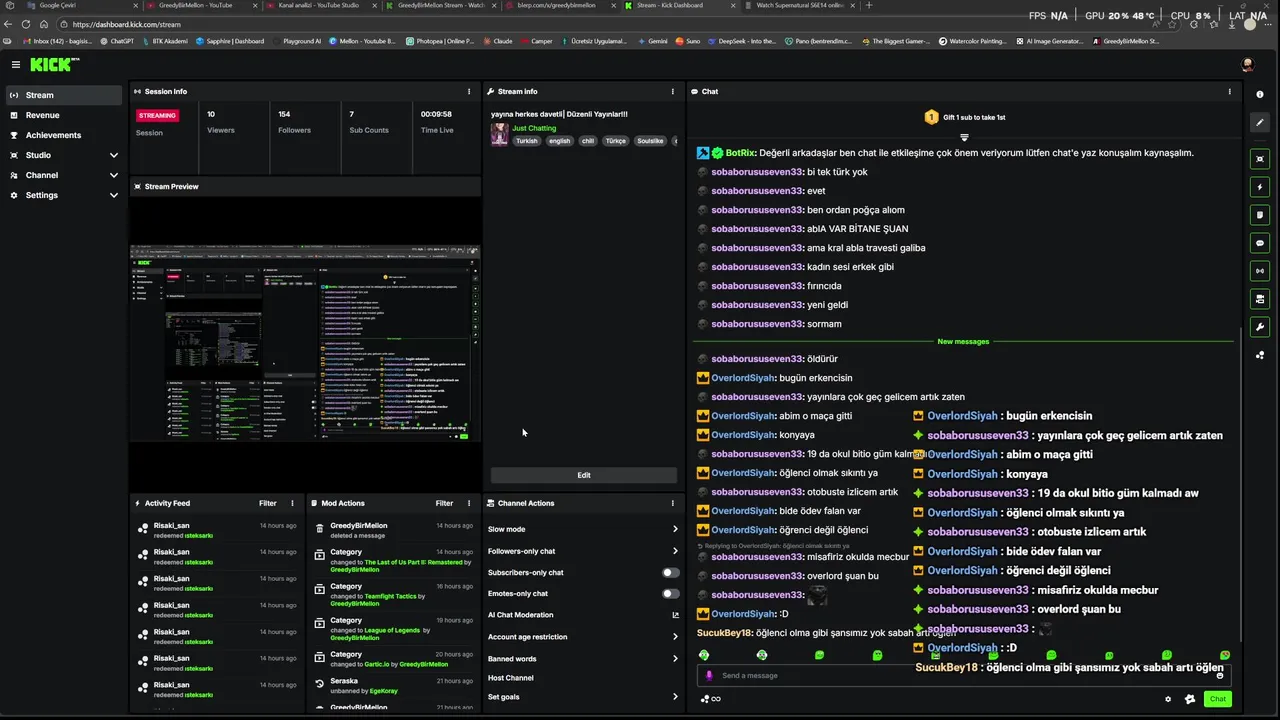Image resolution: width=1280 pixels, height=720 pixels.
Task: Click the Just Chatting category link
Action: point(534,128)
